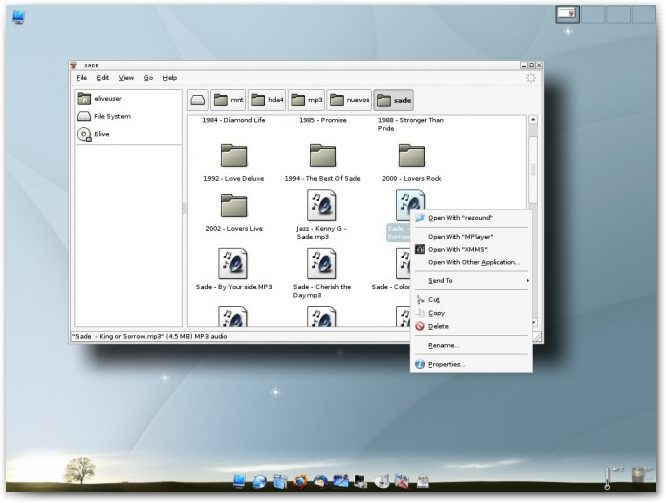Launch Firefox from the bottom dock
The image size is (666, 503).
(x=299, y=482)
